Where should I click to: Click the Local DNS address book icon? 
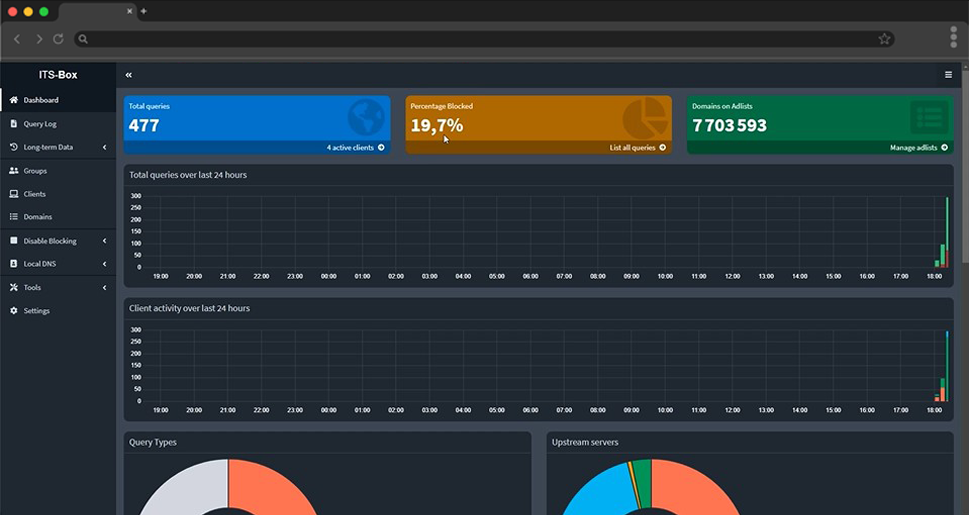(x=14, y=263)
